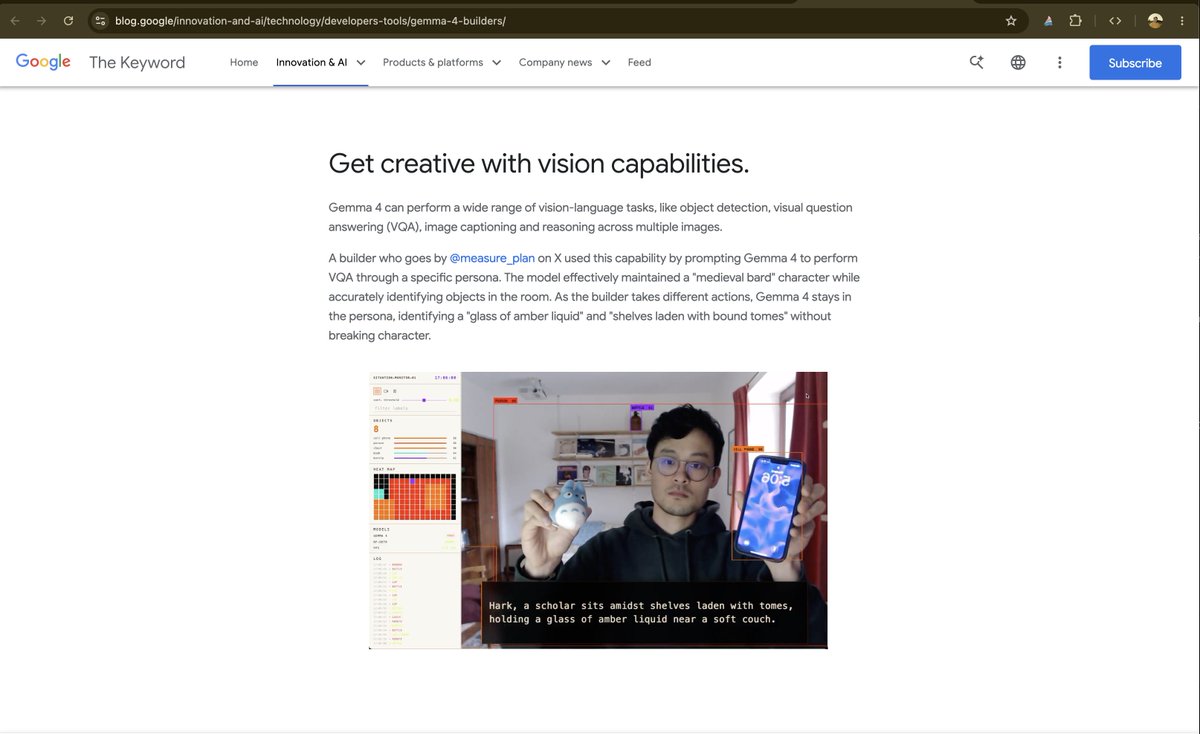The width and height of the screenshot is (1200, 734).
Task: Open site information icon beside the URL
Action: 100,21
